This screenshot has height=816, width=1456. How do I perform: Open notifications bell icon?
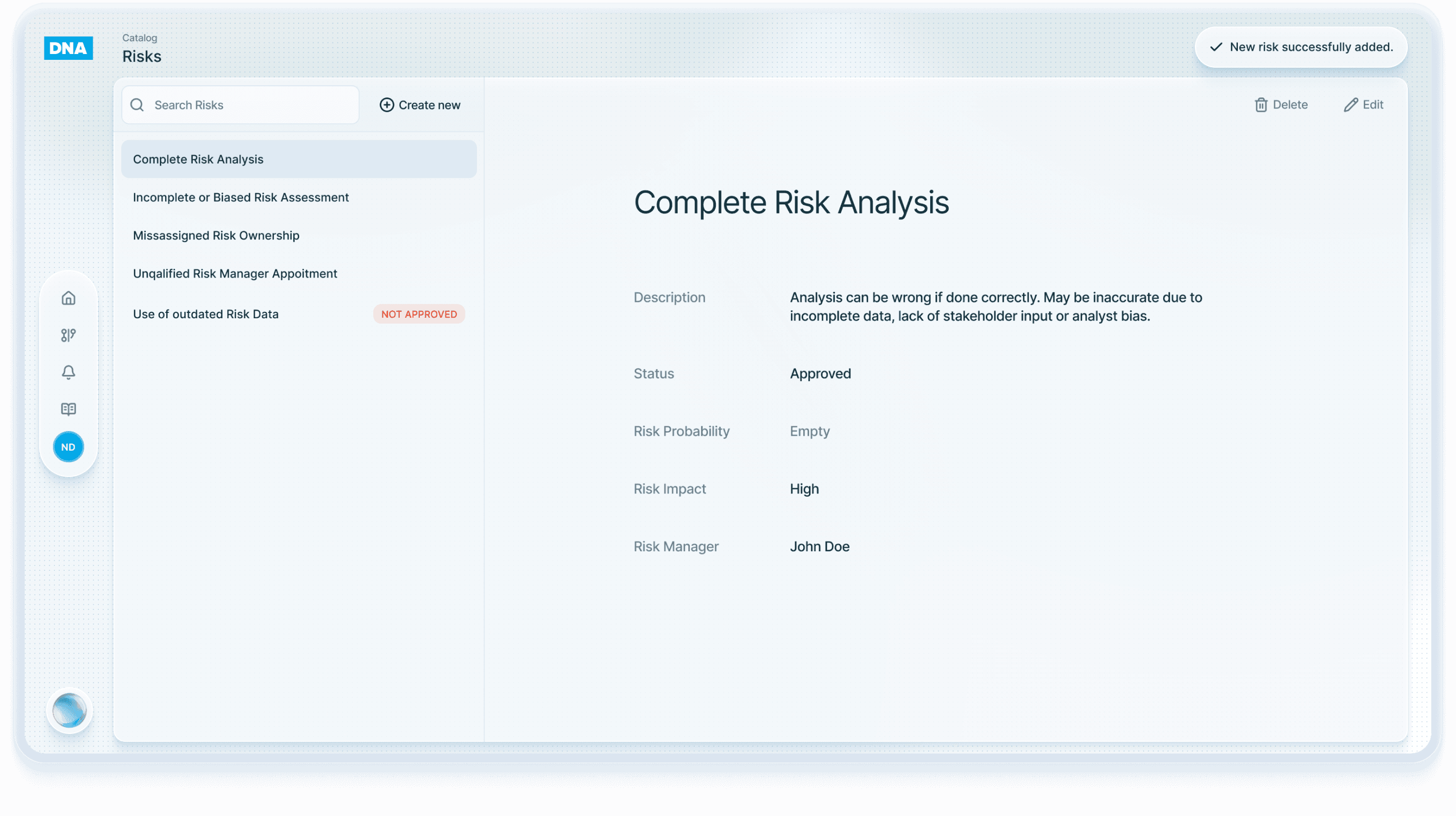click(68, 372)
